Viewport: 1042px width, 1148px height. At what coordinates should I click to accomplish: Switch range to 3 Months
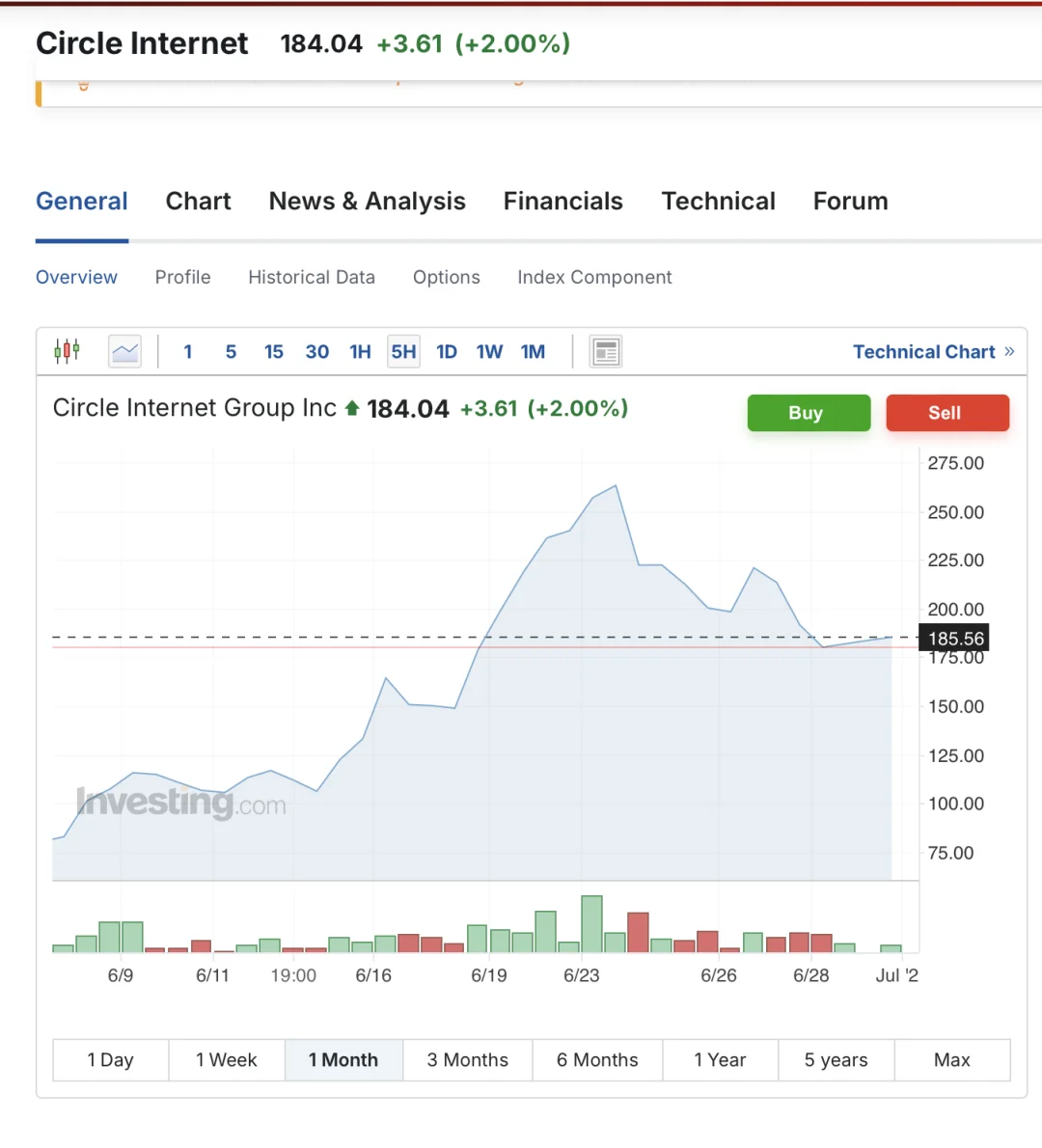pos(468,1060)
